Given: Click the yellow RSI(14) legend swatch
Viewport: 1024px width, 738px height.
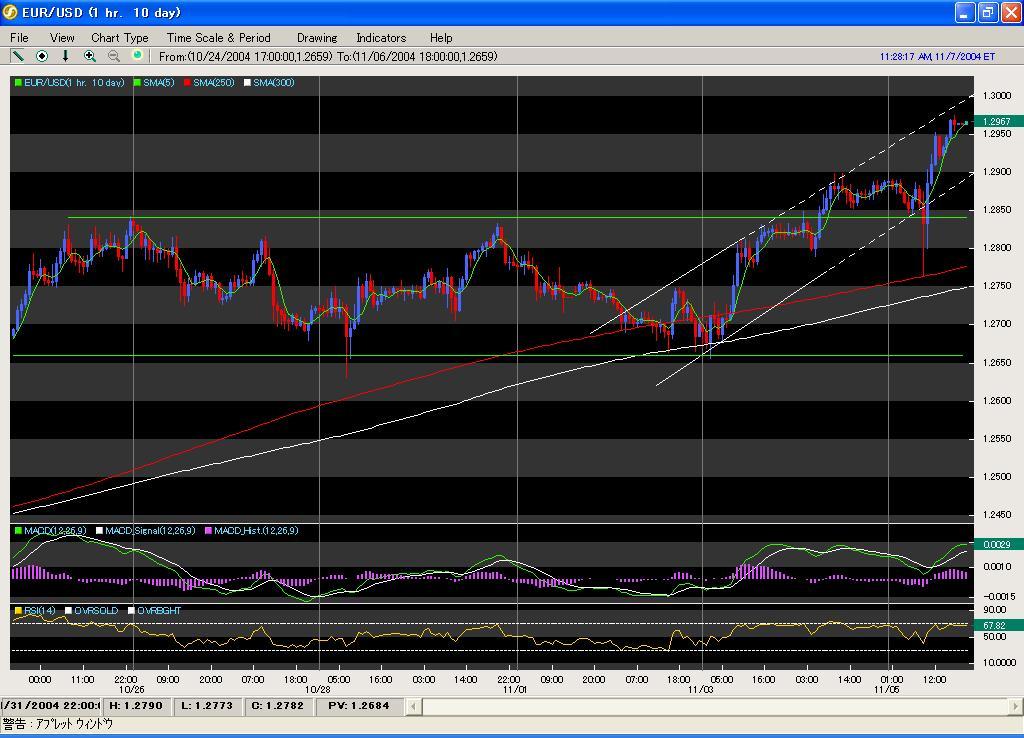Looking at the screenshot, I should pyautogui.click(x=18, y=611).
